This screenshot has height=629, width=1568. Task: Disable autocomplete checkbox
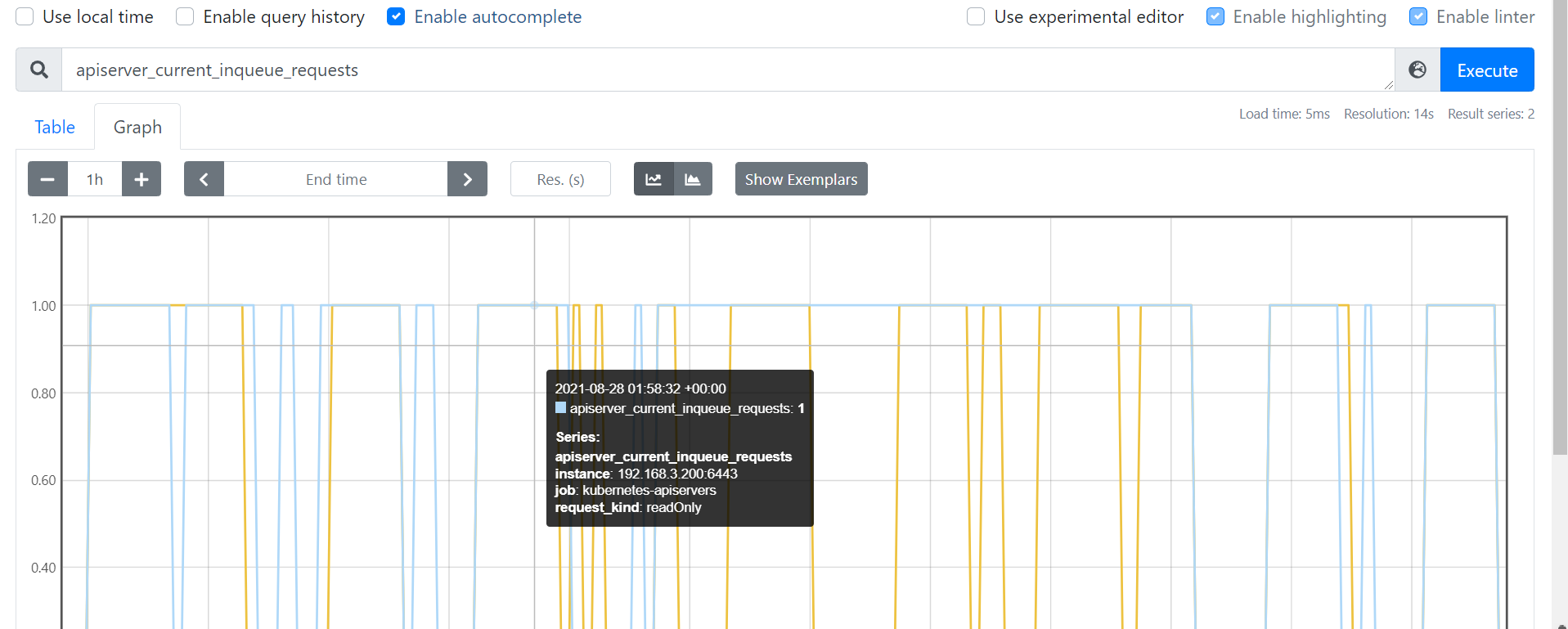tap(396, 16)
